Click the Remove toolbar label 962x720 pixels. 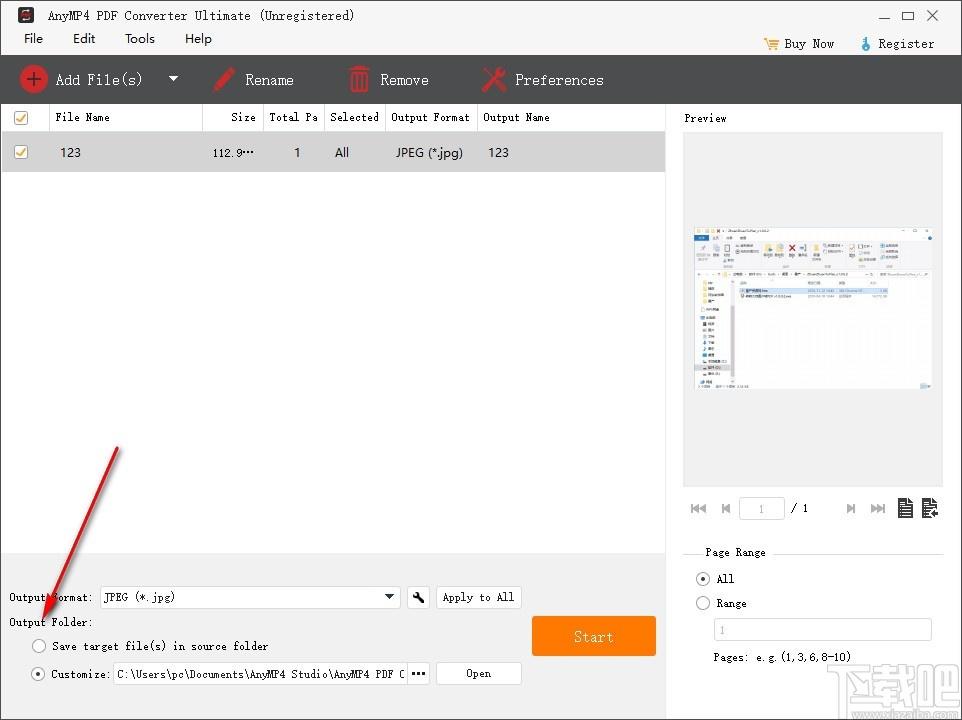404,80
